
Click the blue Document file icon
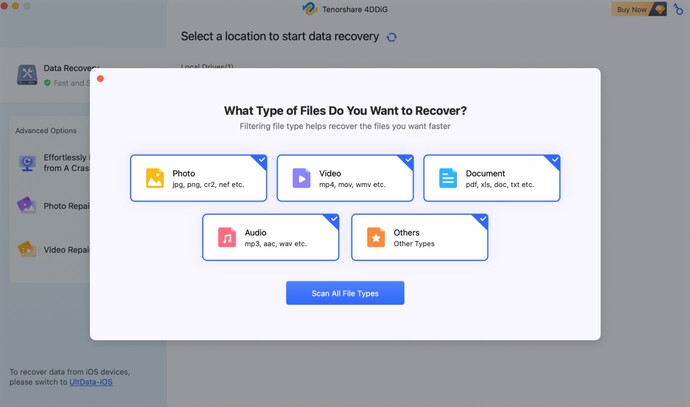point(448,178)
